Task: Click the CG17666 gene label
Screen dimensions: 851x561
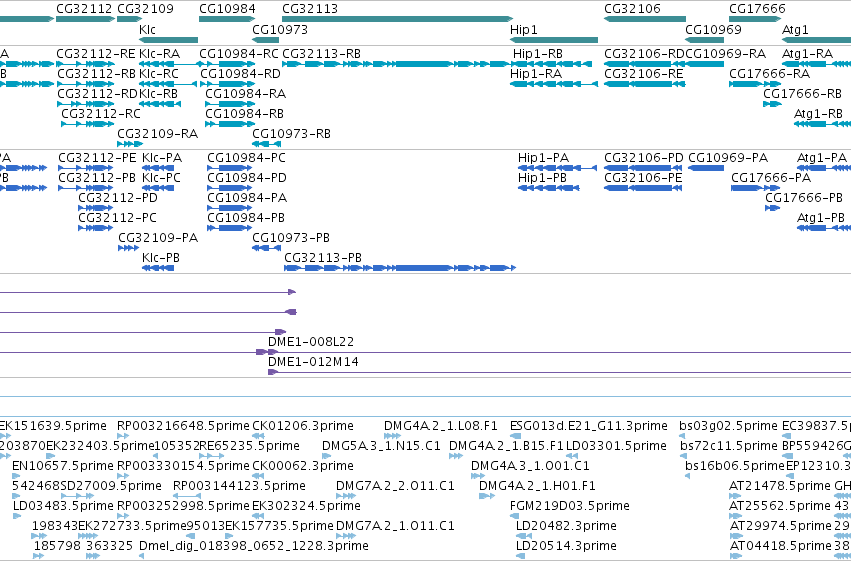Action: point(757,9)
